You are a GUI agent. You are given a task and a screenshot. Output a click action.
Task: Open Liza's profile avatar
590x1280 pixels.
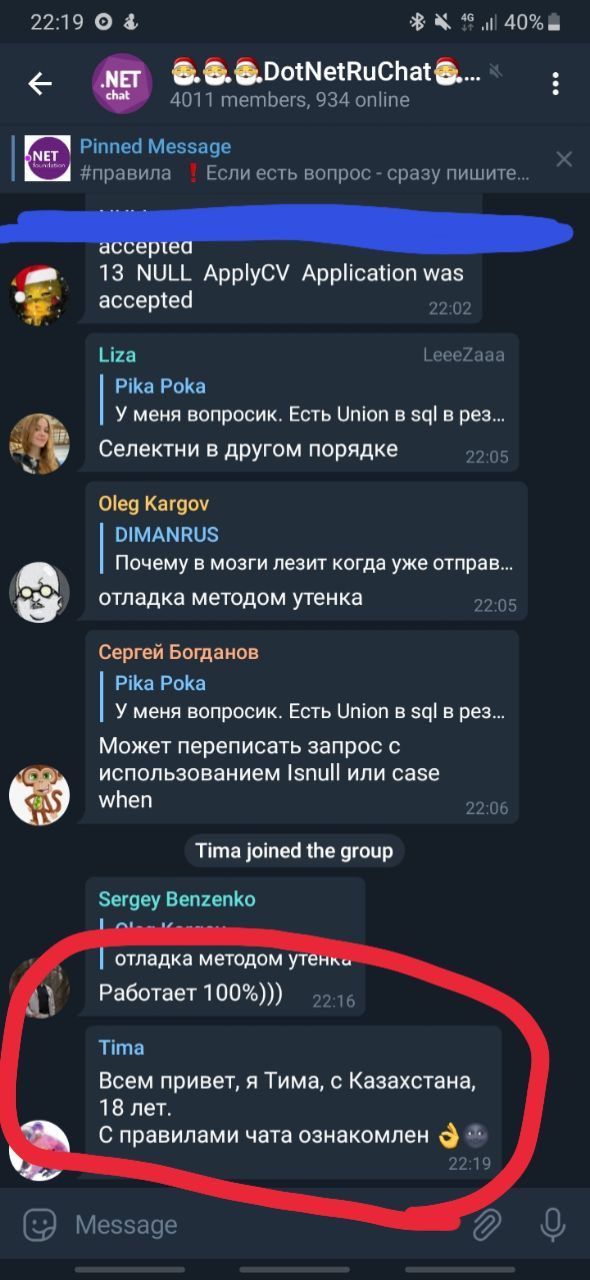(x=39, y=443)
